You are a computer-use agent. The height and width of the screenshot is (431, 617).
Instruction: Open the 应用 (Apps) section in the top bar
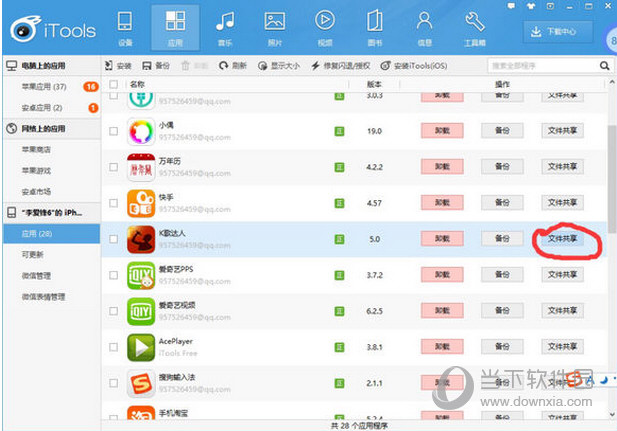point(175,29)
